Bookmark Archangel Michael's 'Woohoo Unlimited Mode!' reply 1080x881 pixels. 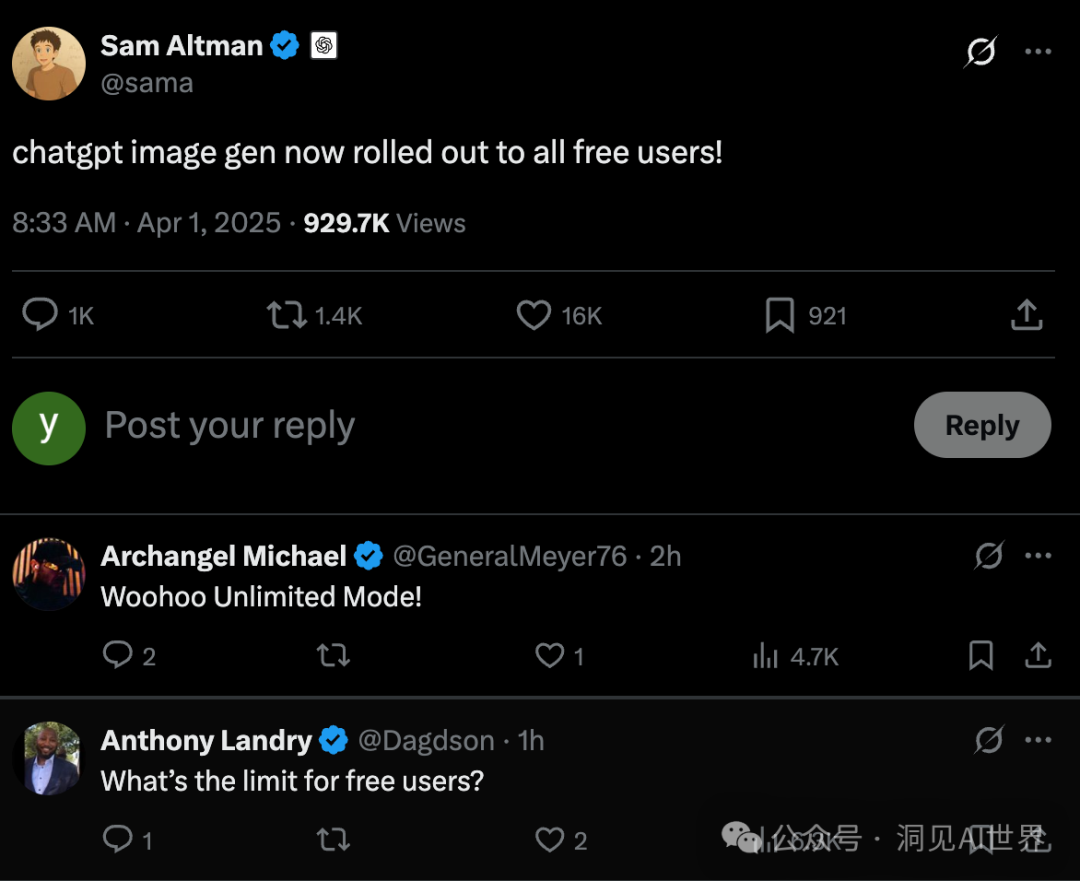pos(981,656)
